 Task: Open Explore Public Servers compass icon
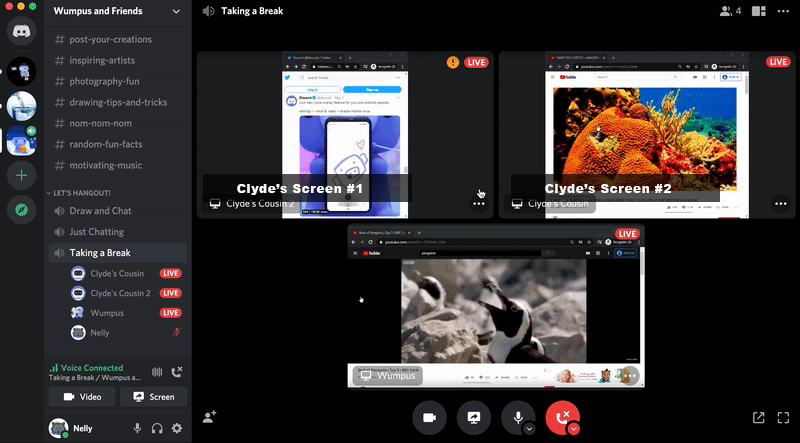[x=21, y=210]
